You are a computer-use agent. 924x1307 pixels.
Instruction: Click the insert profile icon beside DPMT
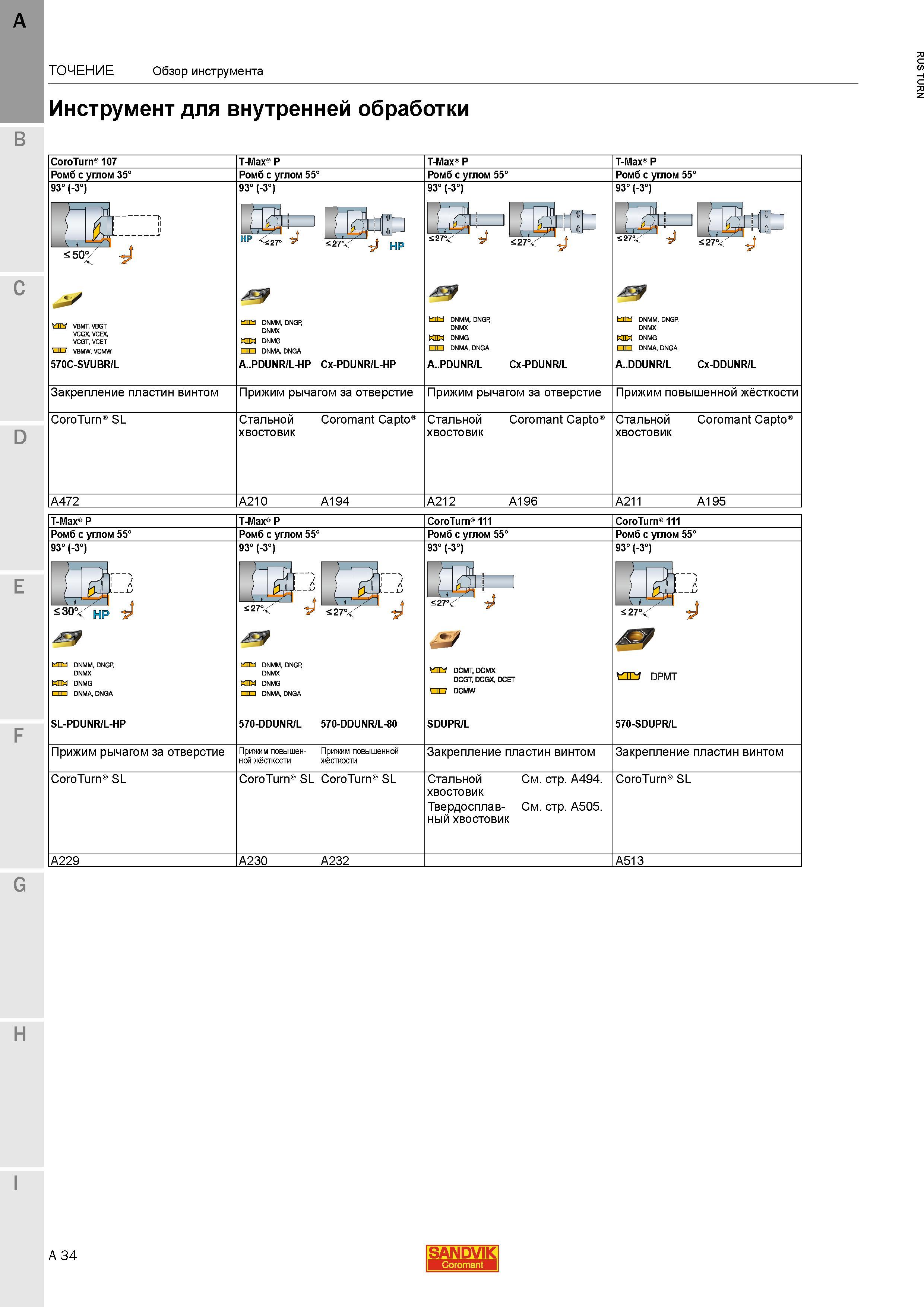pyautogui.click(x=629, y=676)
